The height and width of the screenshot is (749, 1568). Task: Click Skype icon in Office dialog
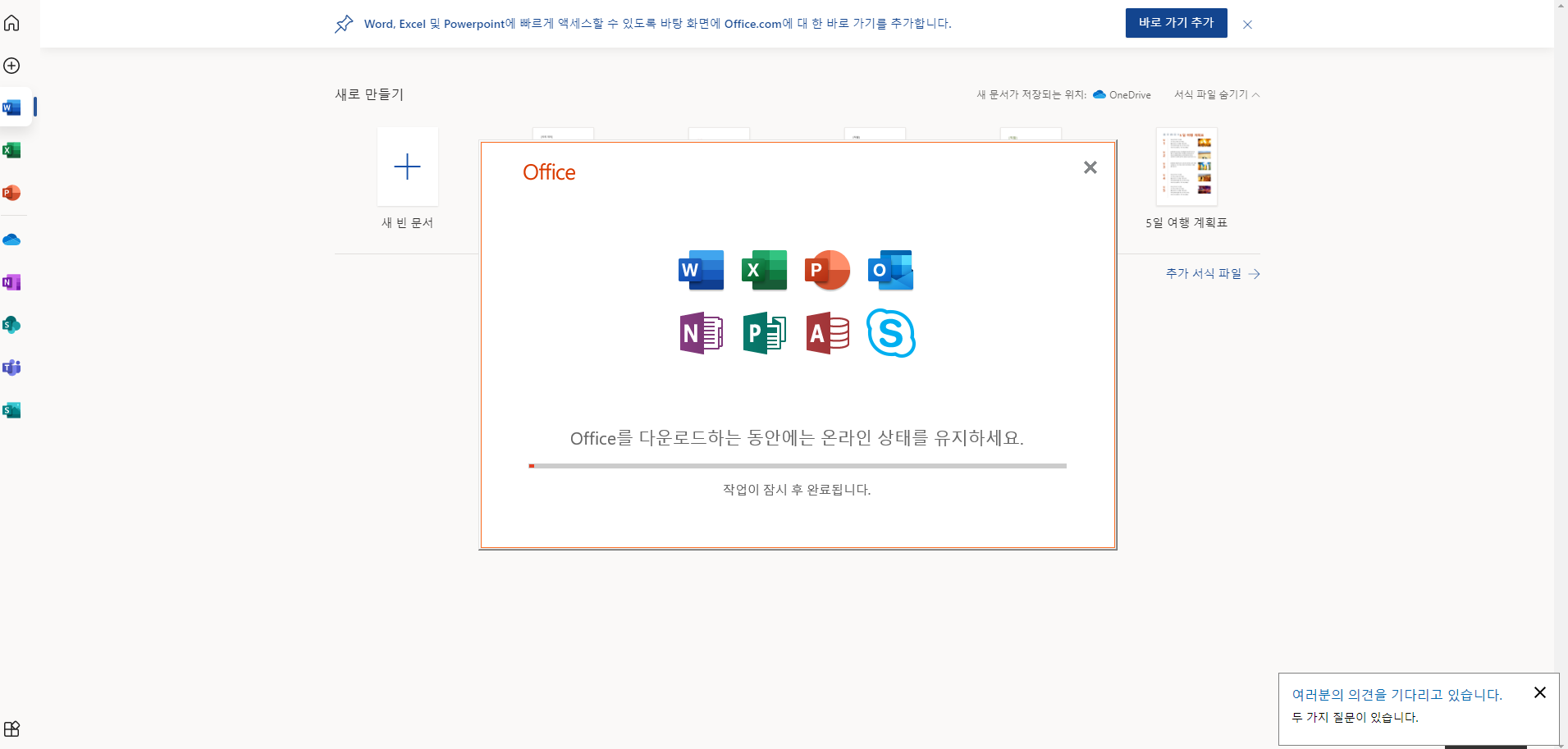tap(891, 333)
